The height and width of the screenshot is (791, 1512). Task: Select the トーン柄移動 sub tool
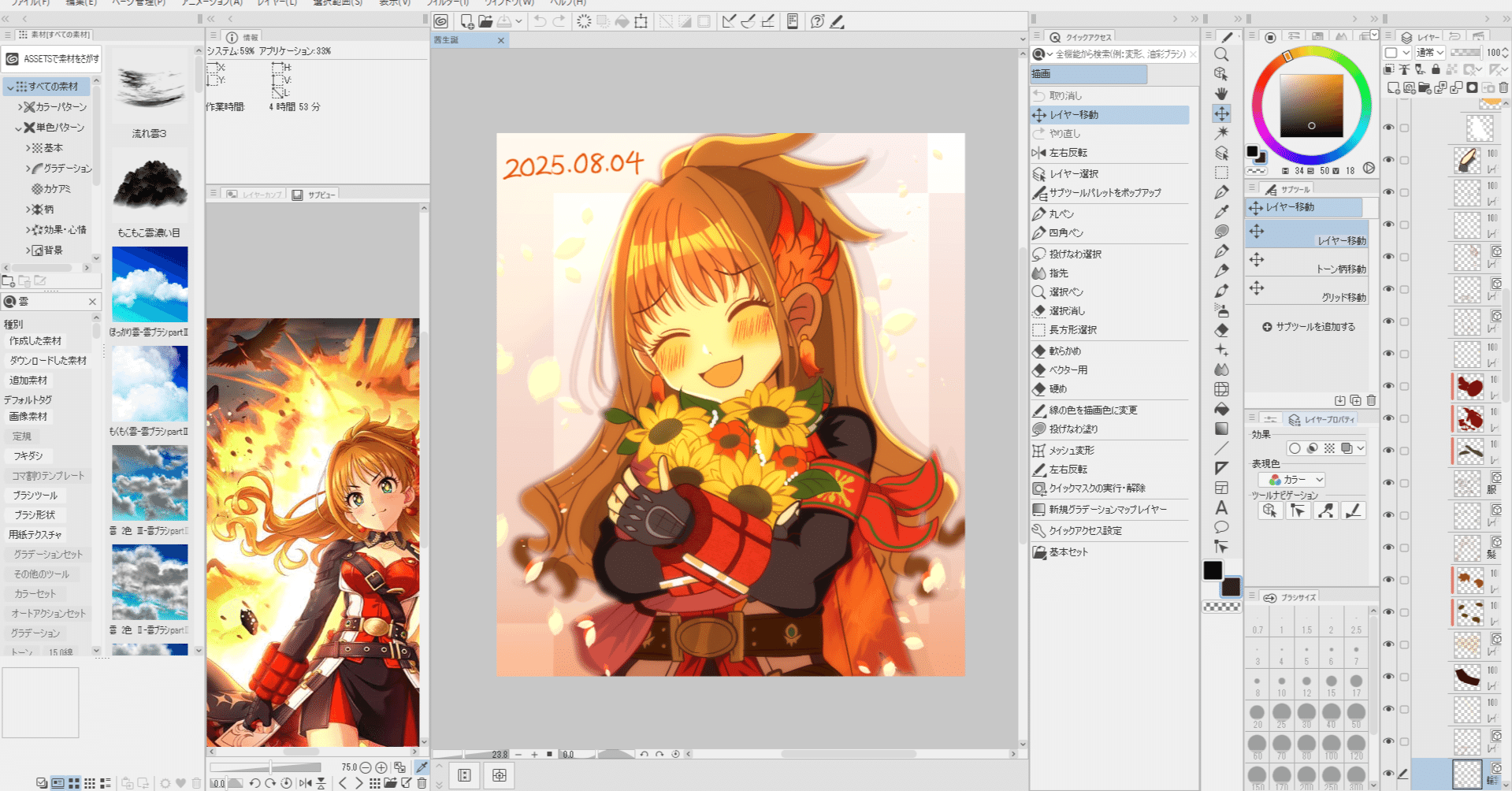click(1307, 263)
